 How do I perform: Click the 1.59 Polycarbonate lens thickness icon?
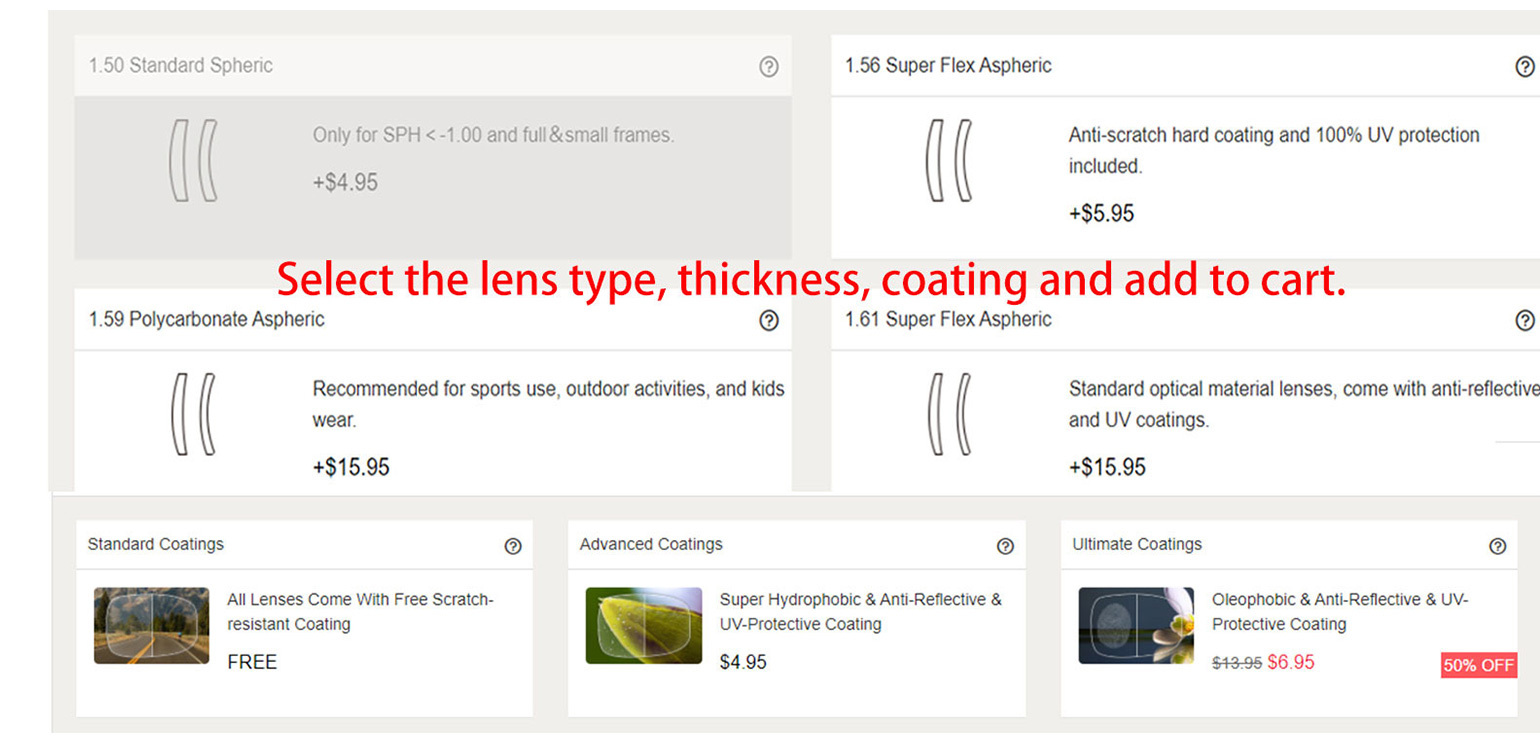click(193, 414)
